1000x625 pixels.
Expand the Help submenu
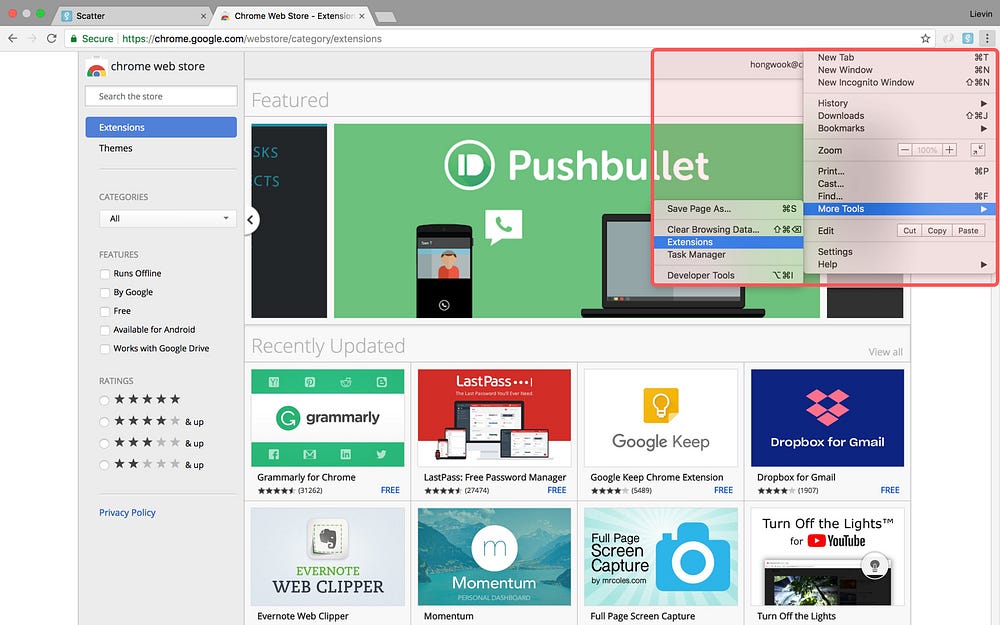(901, 264)
